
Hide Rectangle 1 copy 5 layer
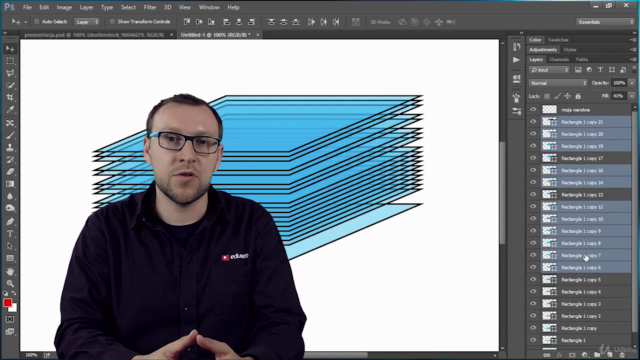tap(533, 279)
